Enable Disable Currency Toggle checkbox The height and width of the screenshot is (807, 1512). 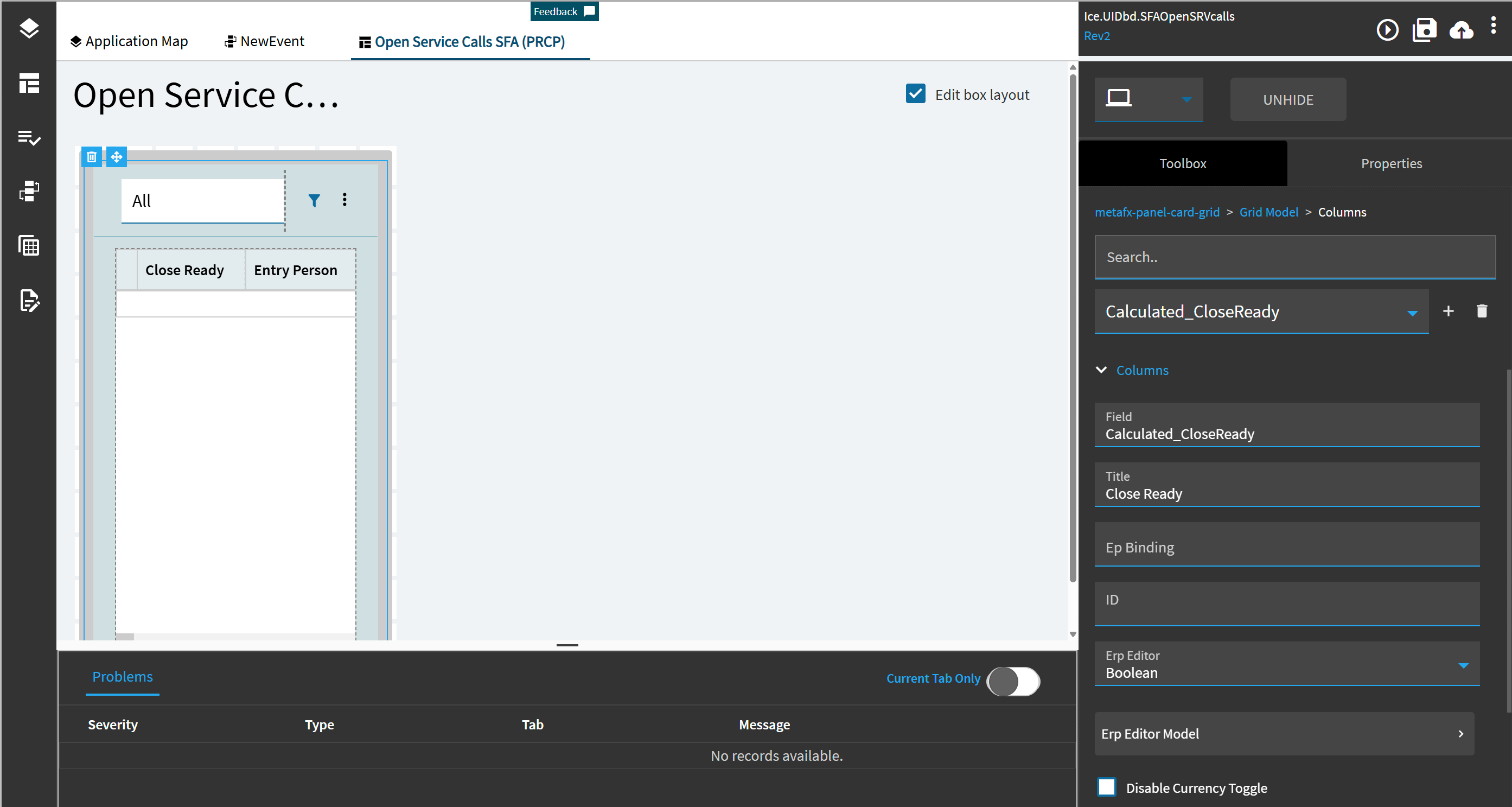coord(1106,787)
